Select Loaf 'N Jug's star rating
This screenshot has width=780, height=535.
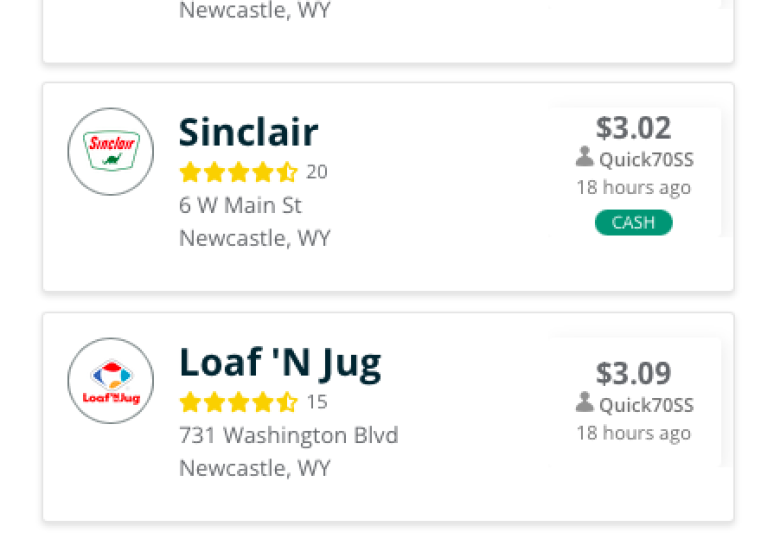click(238, 402)
